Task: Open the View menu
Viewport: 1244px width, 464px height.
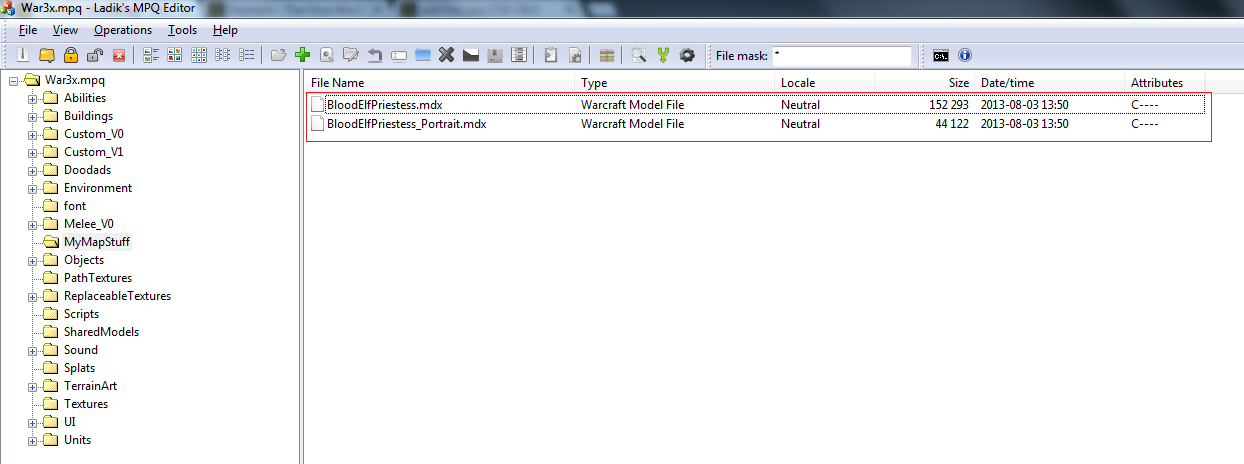Action: (x=65, y=30)
